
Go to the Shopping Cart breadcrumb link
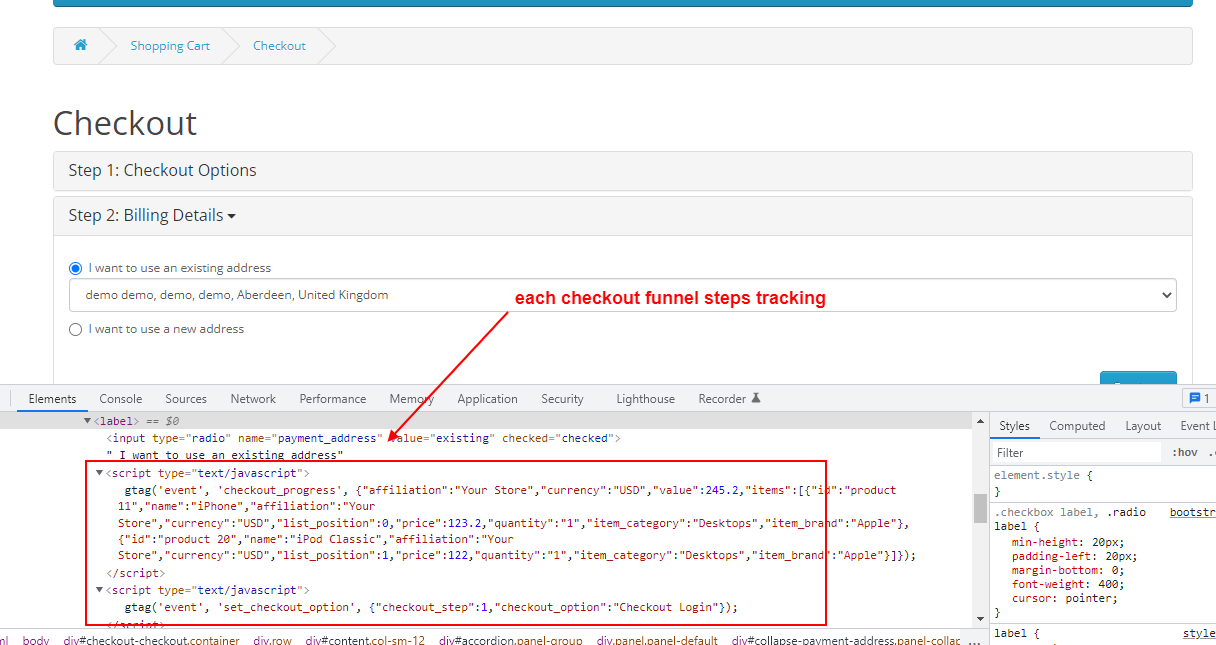(170, 46)
